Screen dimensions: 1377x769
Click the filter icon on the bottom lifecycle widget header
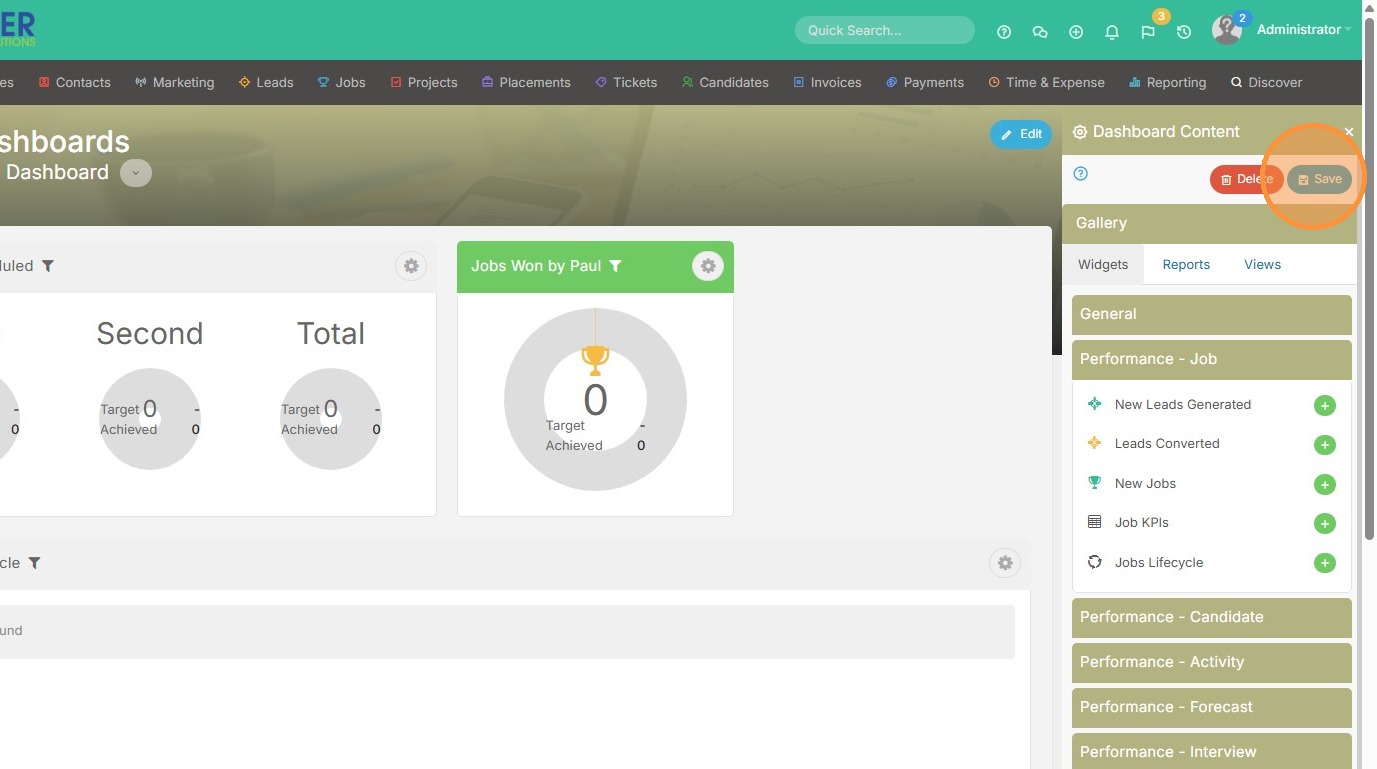(x=35, y=563)
